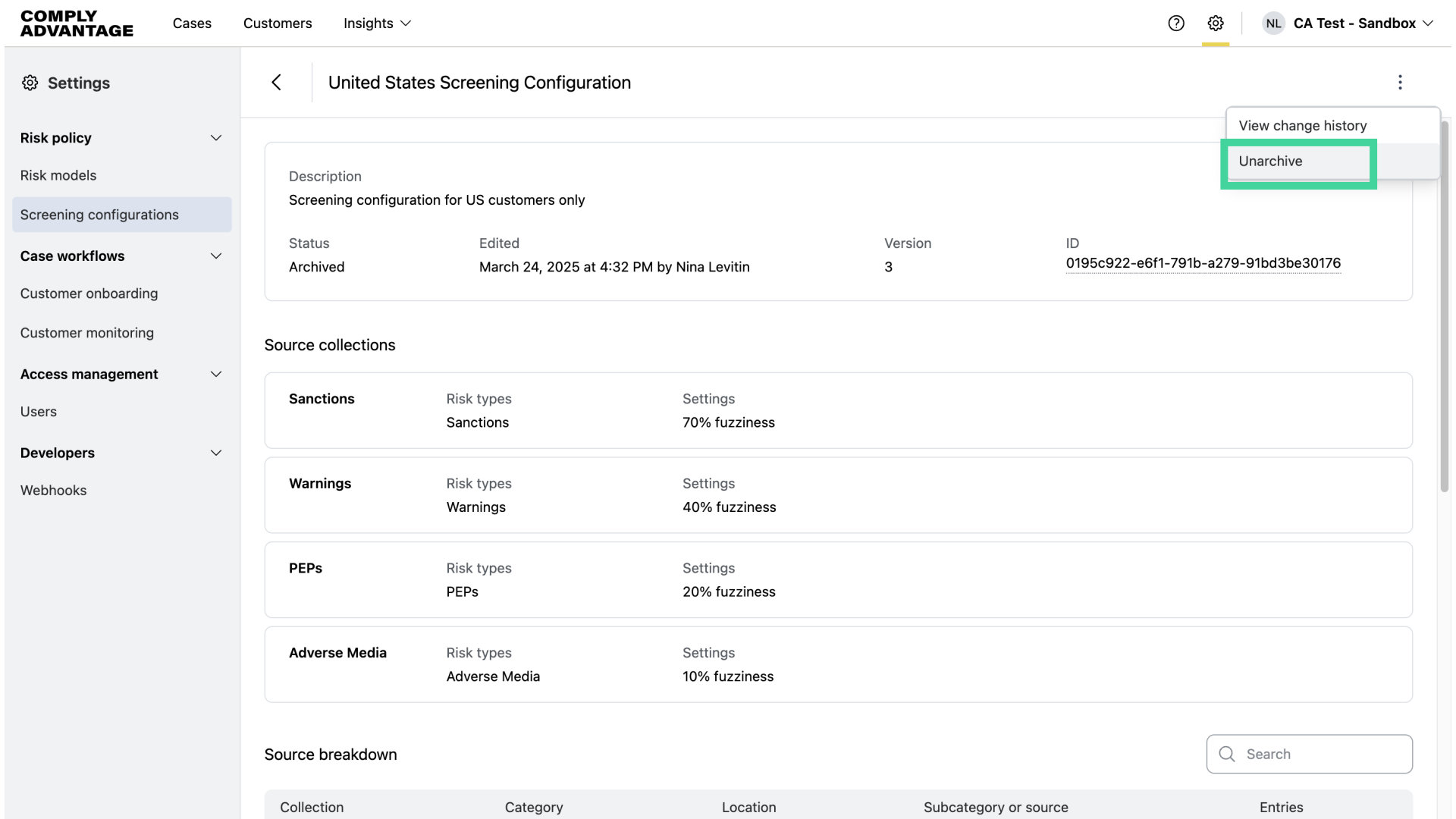
Task: Collapse the Risk policy section
Action: pos(215,138)
